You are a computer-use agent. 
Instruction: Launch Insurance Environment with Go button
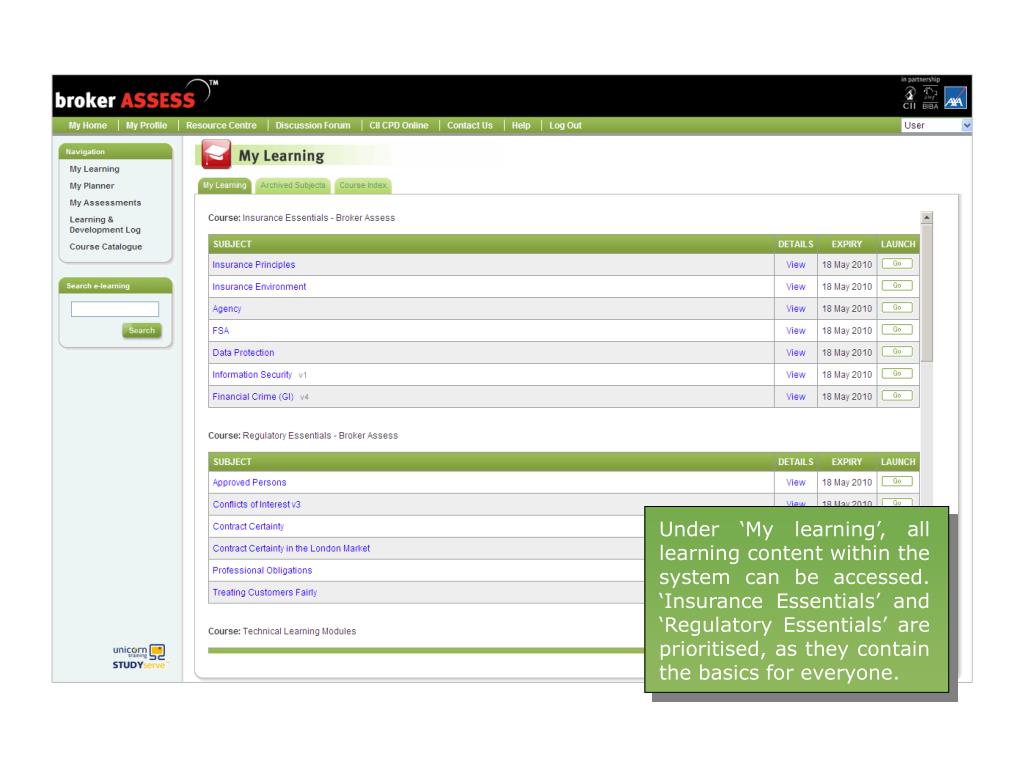pyautogui.click(x=897, y=285)
